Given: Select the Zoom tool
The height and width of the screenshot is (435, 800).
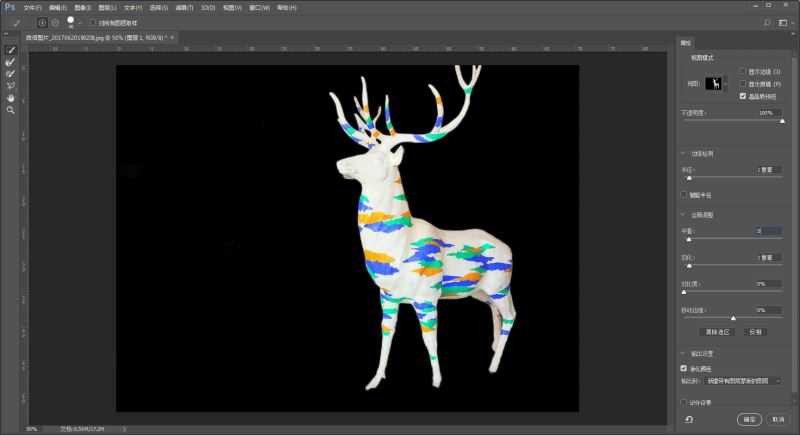Looking at the screenshot, I should pyautogui.click(x=11, y=110).
